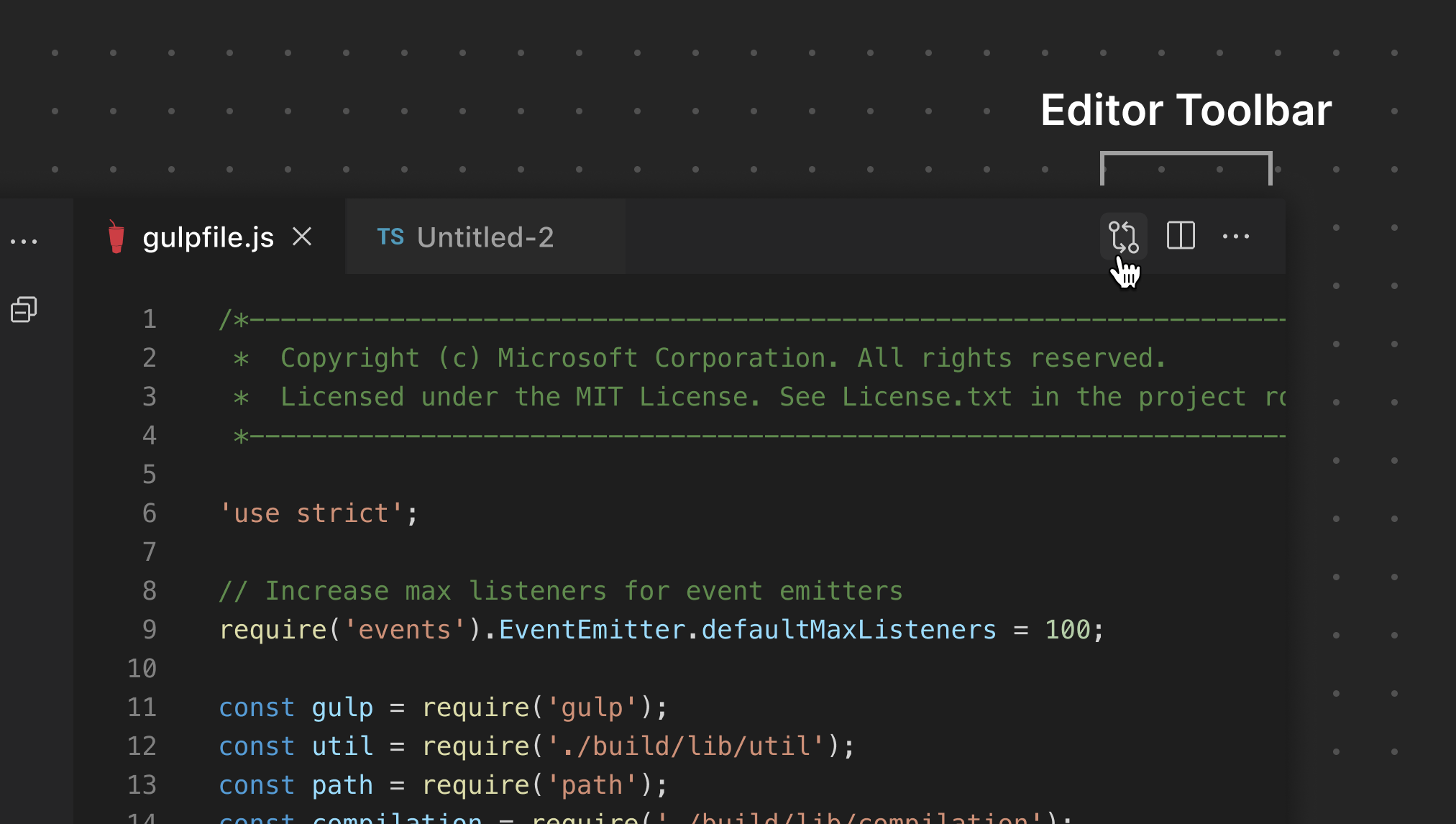Close the gulpfile.js tab with its X
The height and width of the screenshot is (824, 1456).
(x=302, y=237)
